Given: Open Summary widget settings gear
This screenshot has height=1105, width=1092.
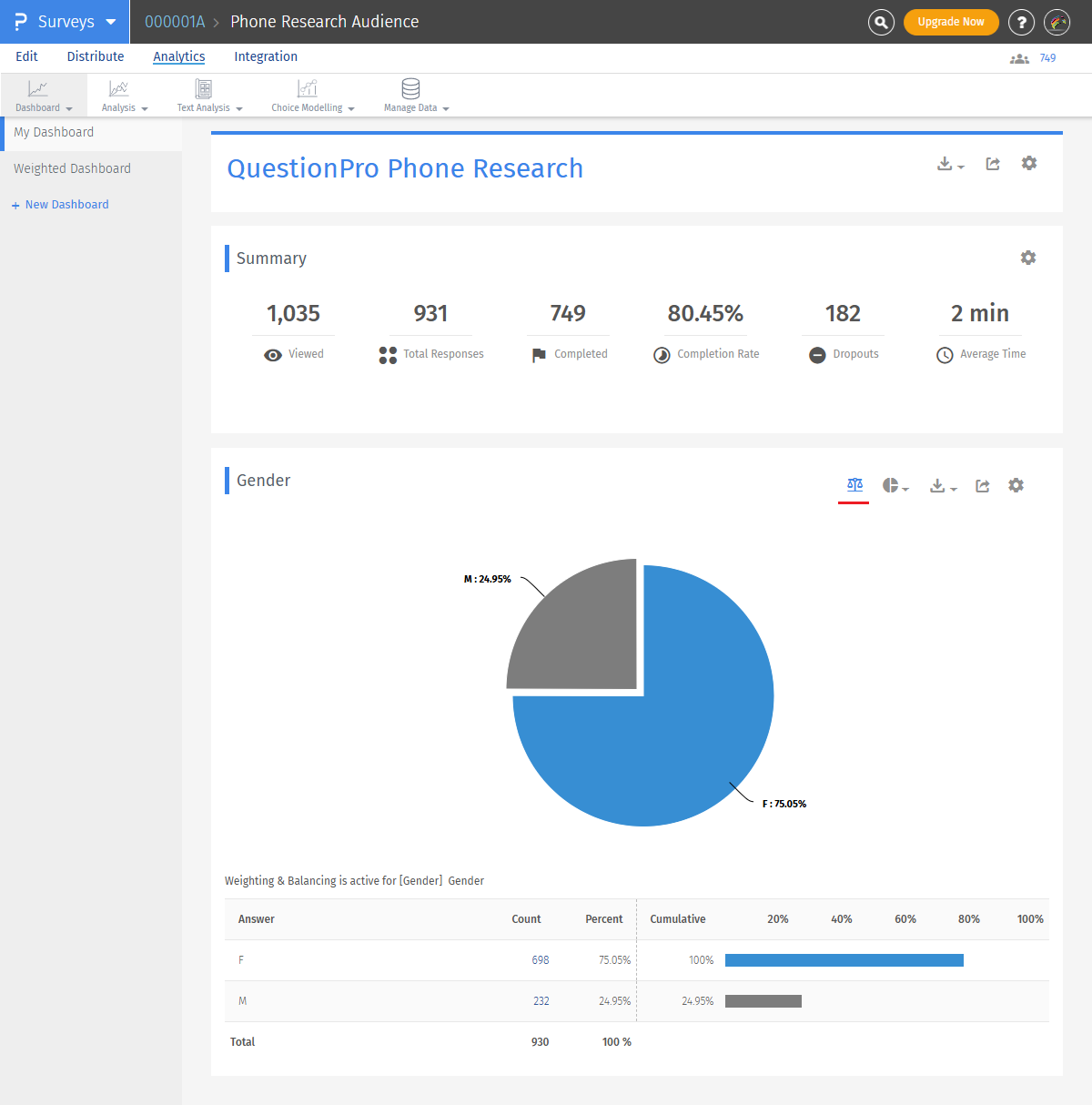Looking at the screenshot, I should 1028,258.
